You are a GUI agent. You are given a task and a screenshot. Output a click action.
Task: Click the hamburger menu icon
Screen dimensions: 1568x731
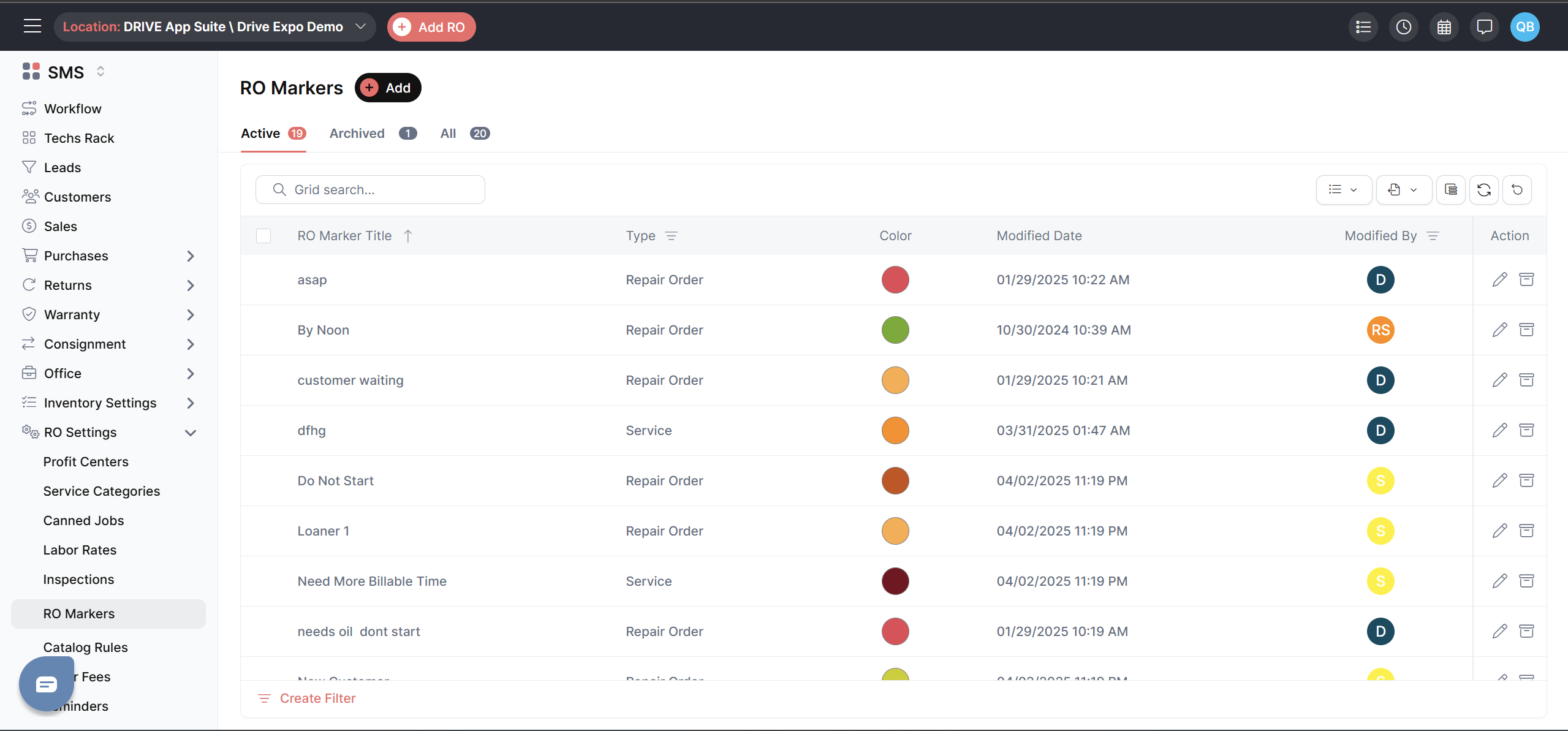coord(32,26)
